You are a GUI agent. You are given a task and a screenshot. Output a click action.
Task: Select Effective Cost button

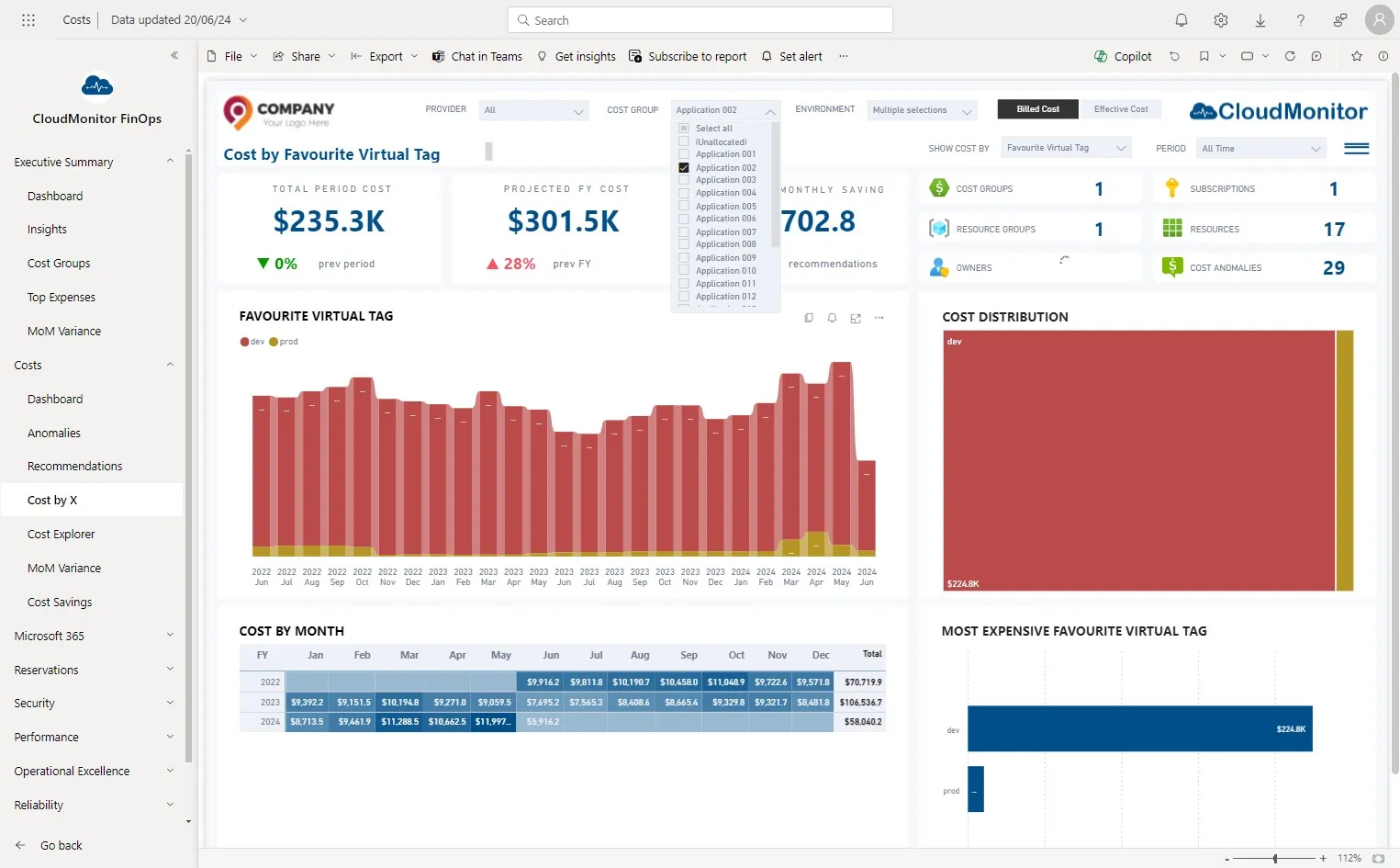[1121, 109]
